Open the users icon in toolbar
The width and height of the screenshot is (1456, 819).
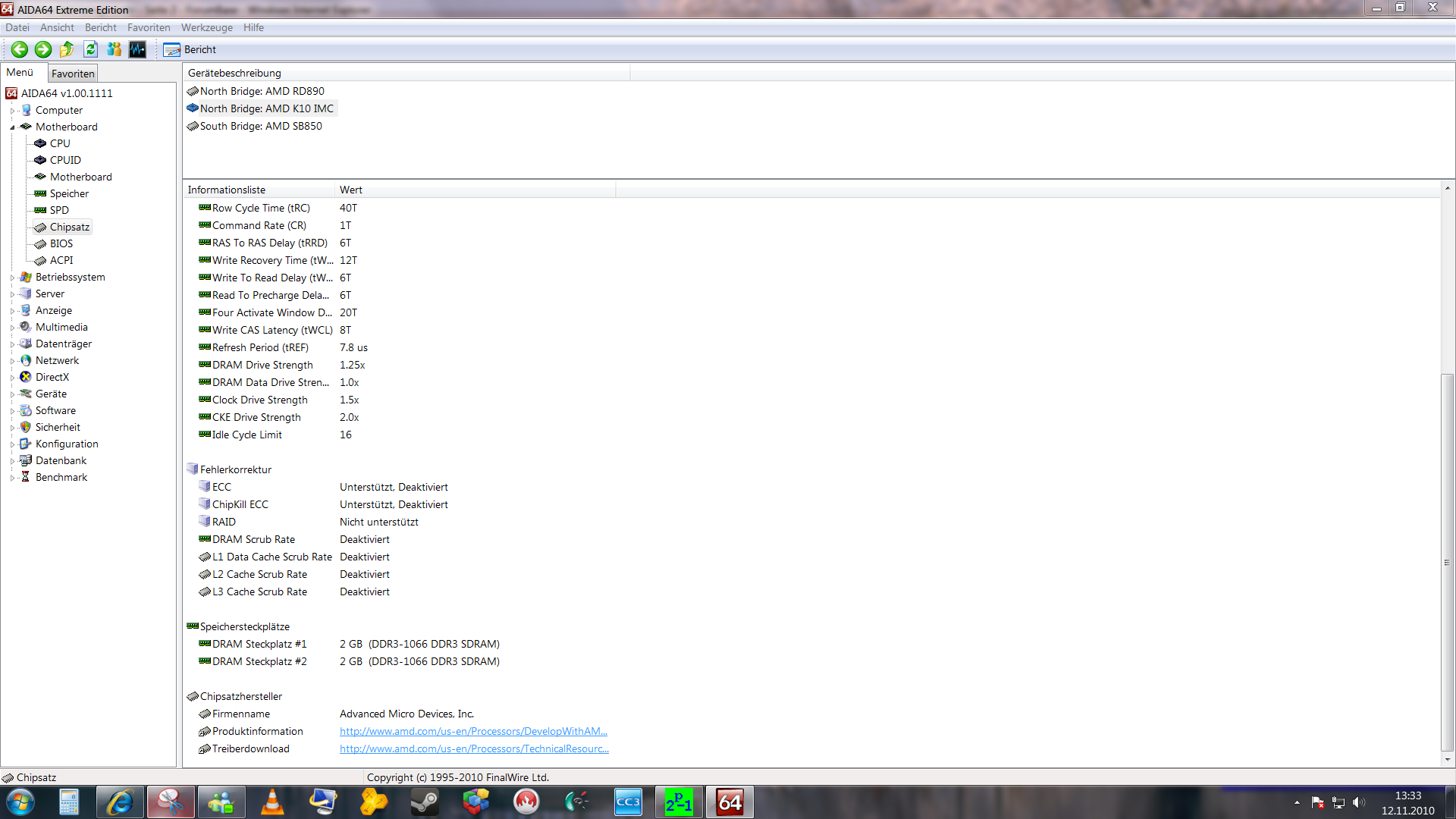pyautogui.click(x=114, y=49)
